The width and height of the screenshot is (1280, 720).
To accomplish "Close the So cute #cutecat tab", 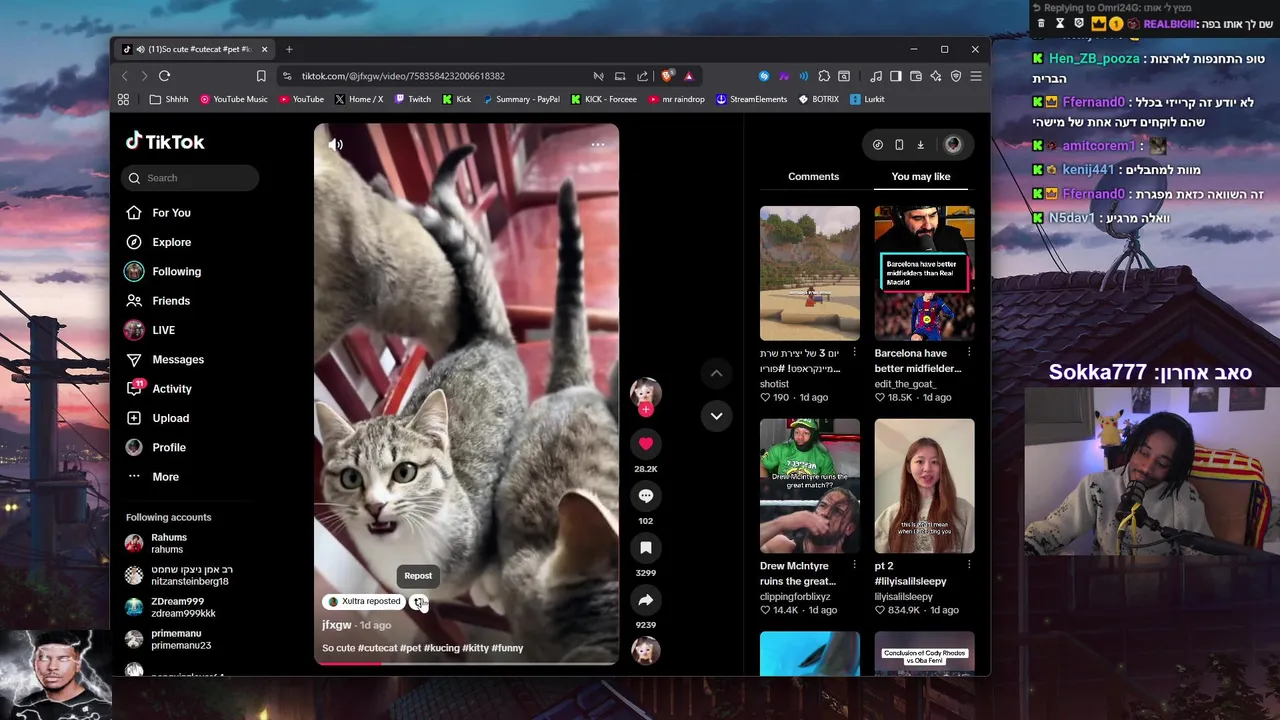I will pos(265,49).
